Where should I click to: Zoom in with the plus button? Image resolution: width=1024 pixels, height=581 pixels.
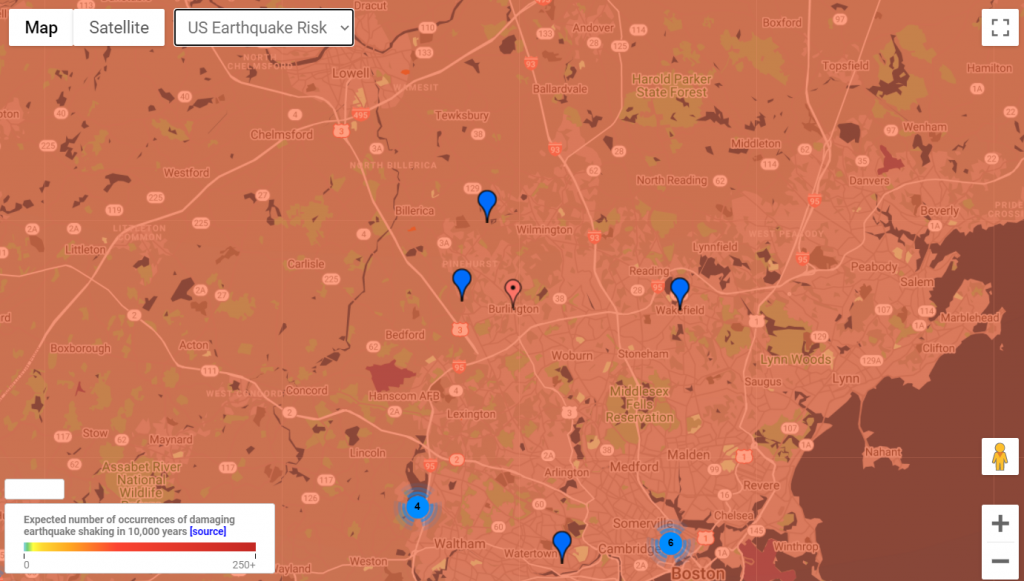tap(999, 523)
